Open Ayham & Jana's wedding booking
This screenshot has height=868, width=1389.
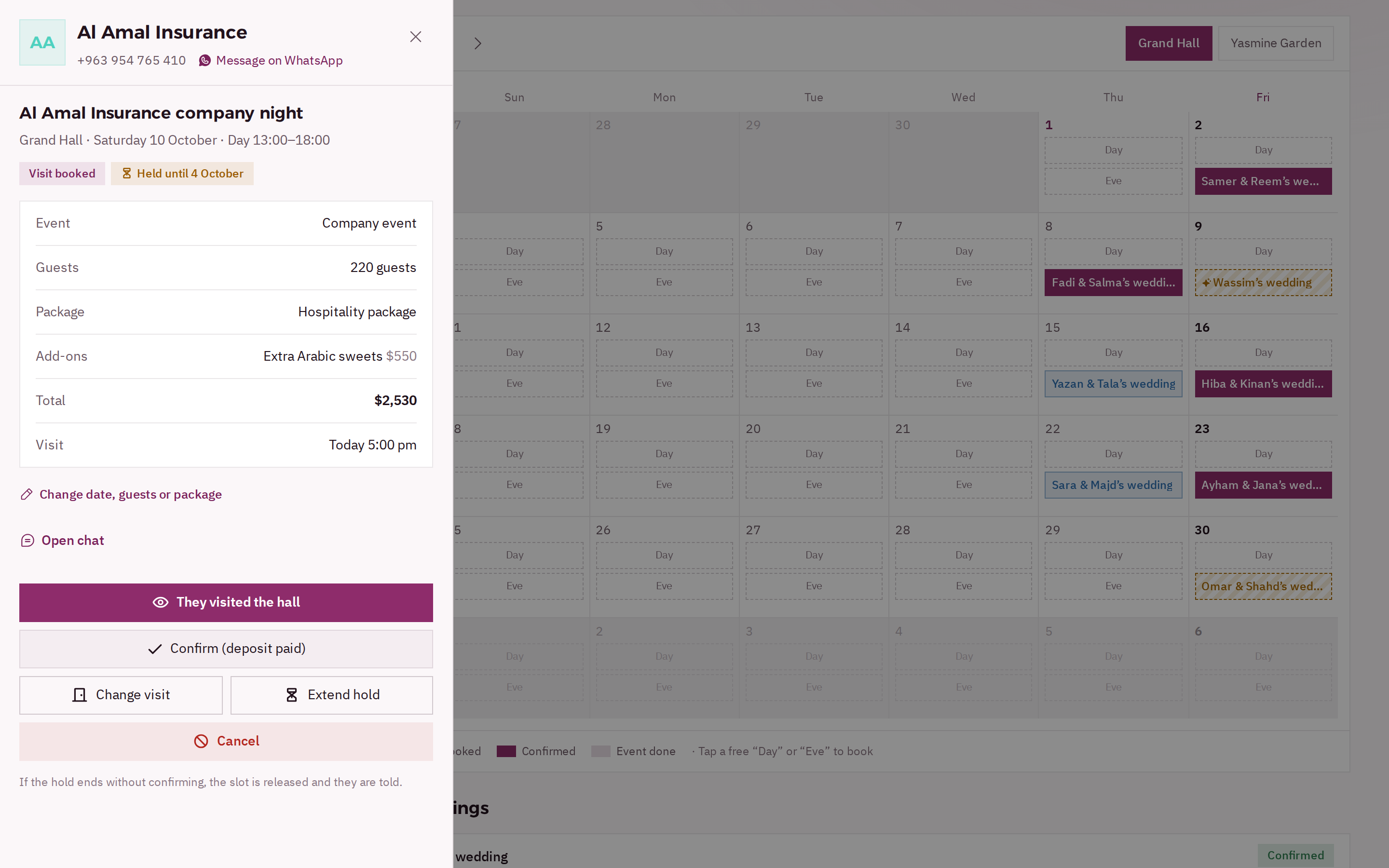[x=1263, y=485]
